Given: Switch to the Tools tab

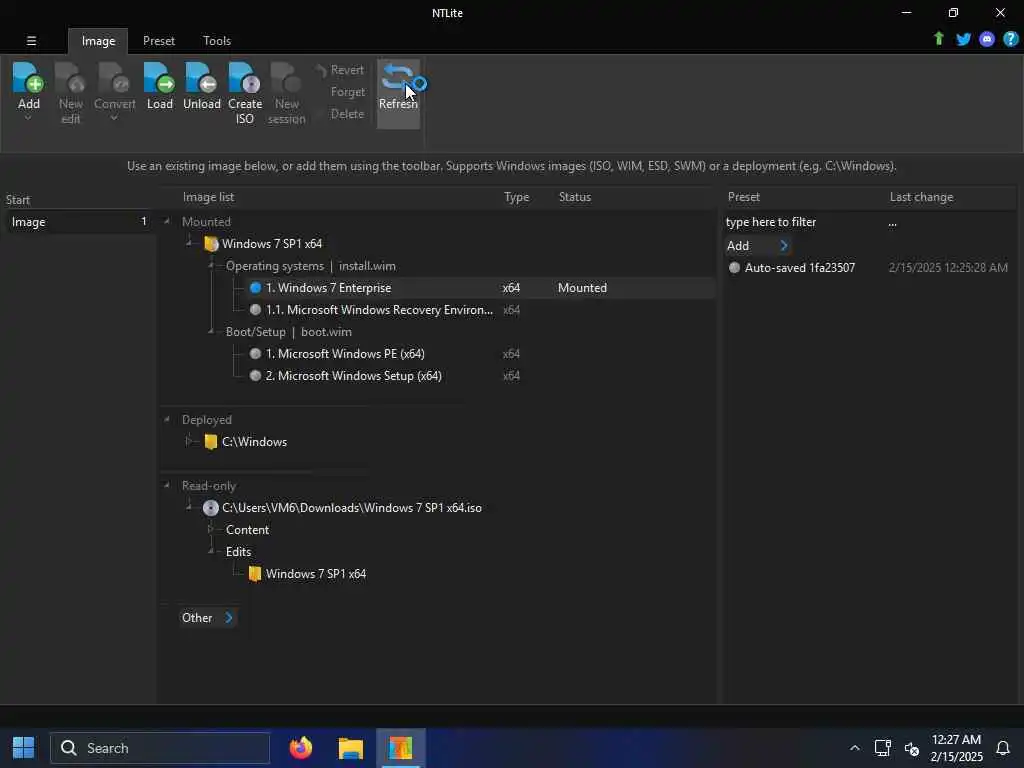Looking at the screenshot, I should pyautogui.click(x=217, y=40).
